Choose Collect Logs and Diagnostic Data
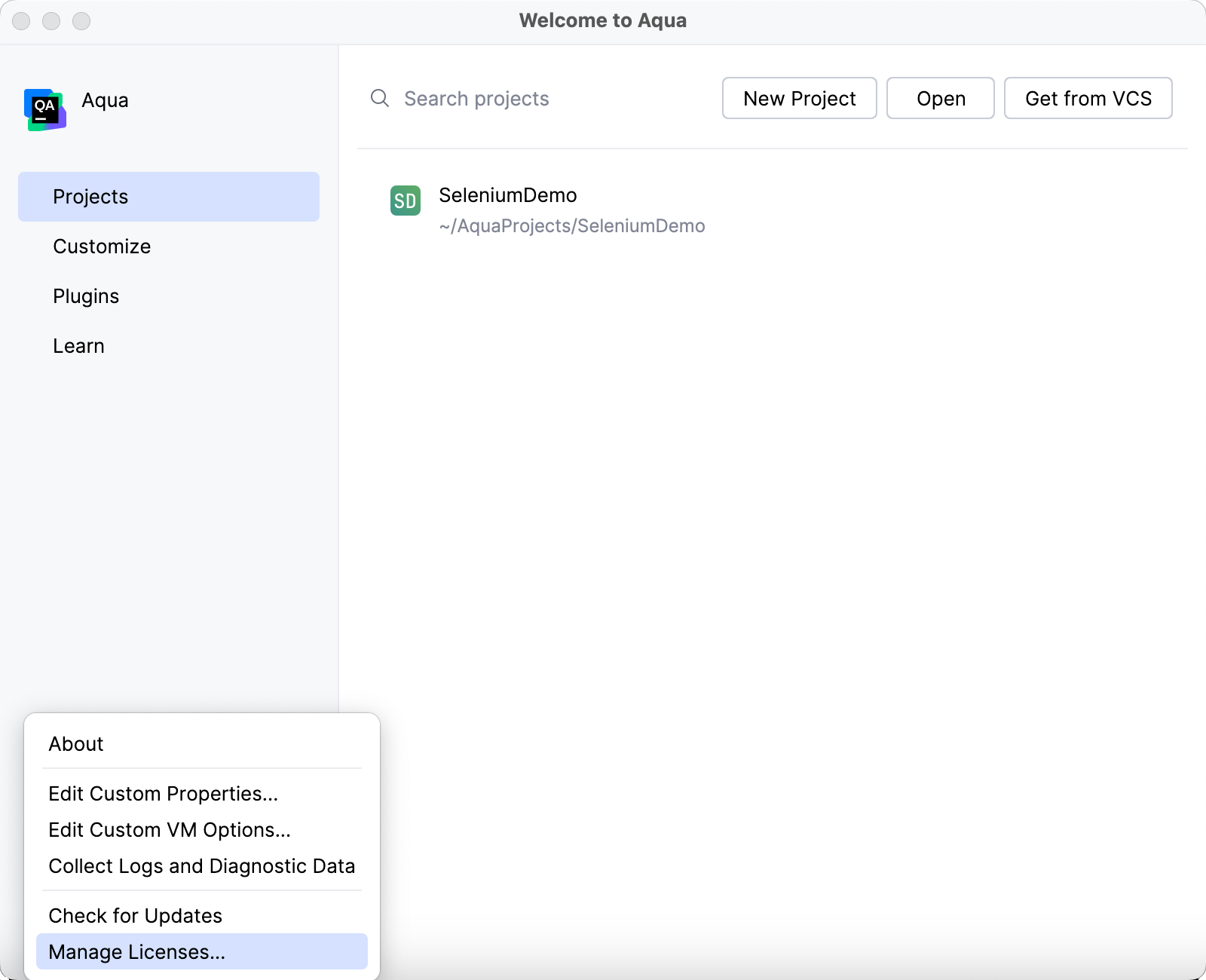The image size is (1206, 980). (202, 866)
